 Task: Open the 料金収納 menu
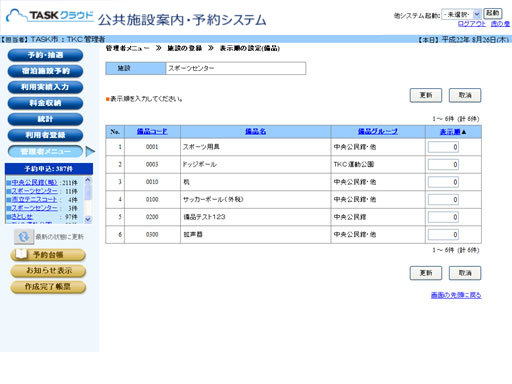point(45,103)
